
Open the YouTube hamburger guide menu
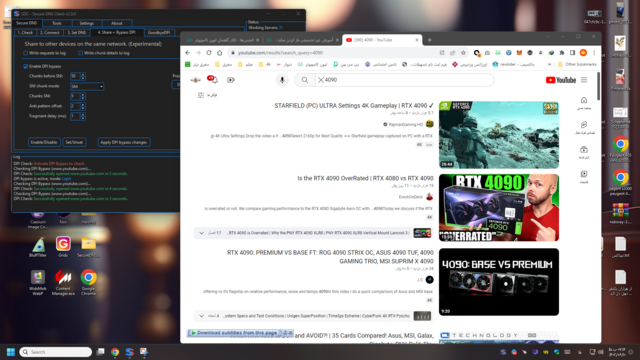pos(584,80)
